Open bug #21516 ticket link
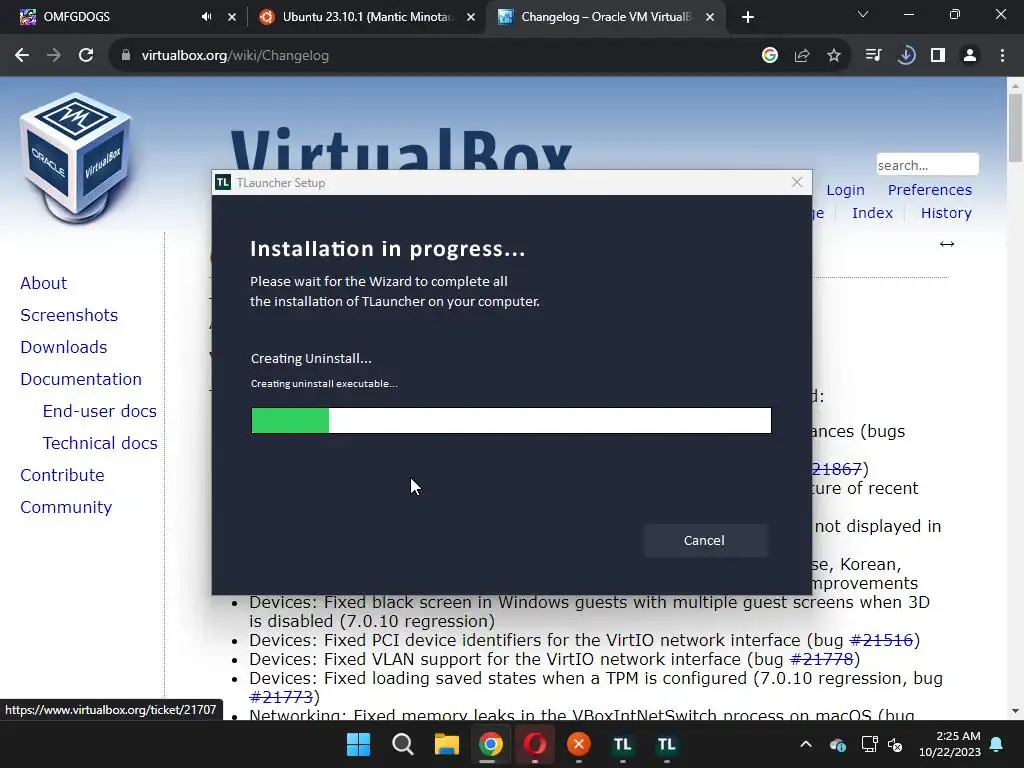This screenshot has height=768, width=1024. click(881, 640)
